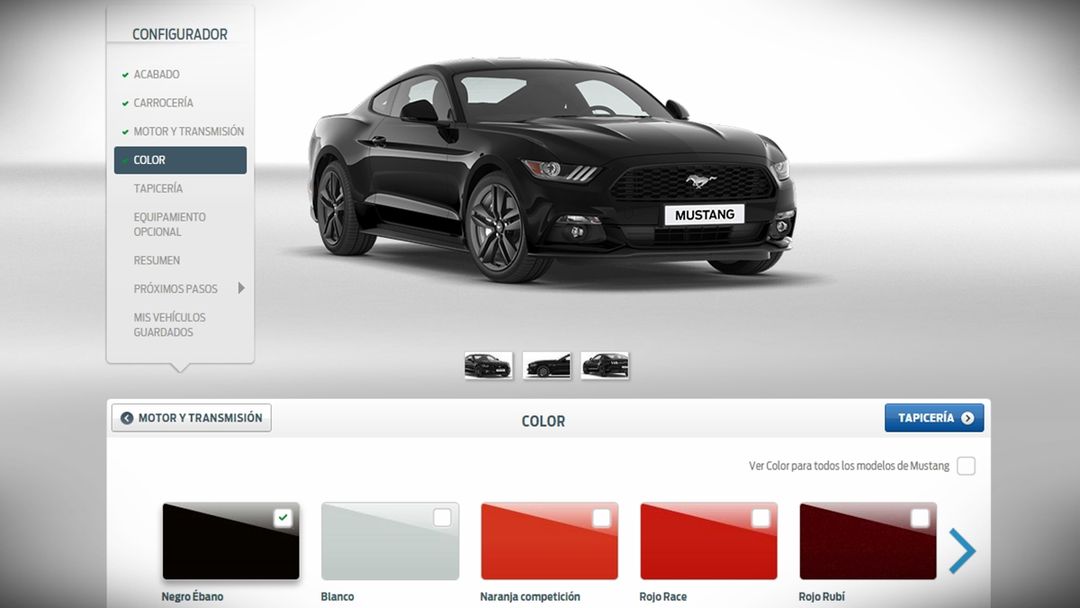Check the Rojo Rubí checkbox
1080x608 pixels.
coord(920,518)
